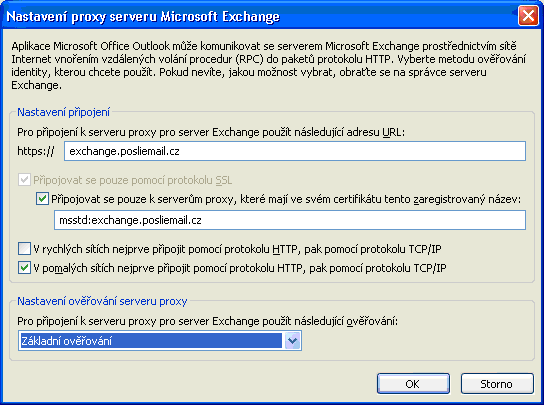This screenshot has width=544, height=405.
Task: Expand the authentication method dropdown arrow
Action: coord(292,341)
